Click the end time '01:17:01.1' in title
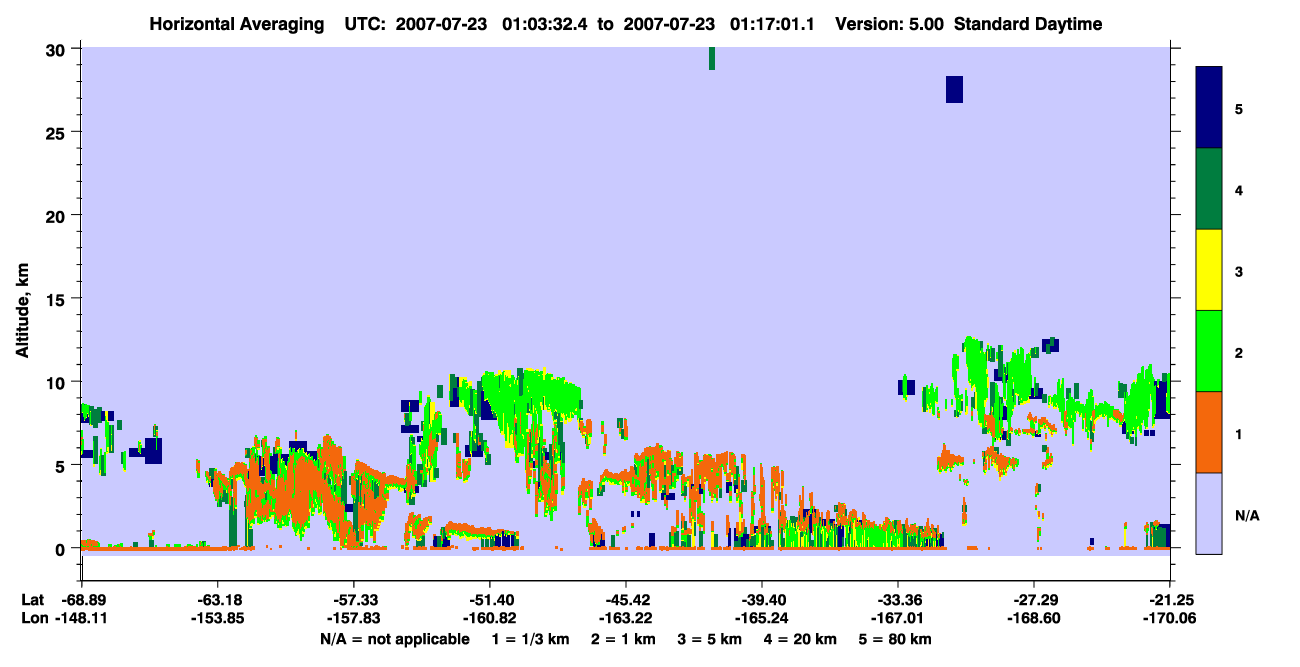The height and width of the screenshot is (667, 1300). coord(770,24)
